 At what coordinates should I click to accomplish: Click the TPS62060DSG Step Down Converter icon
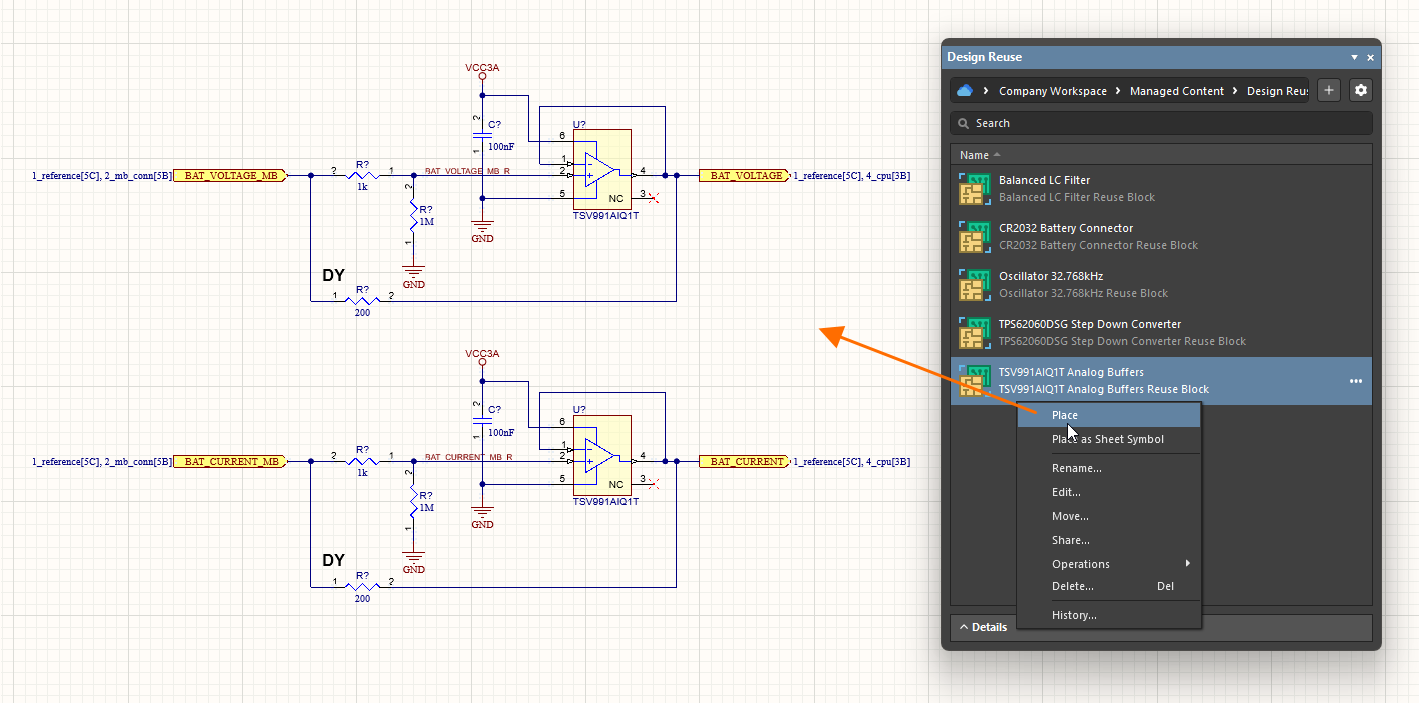(973, 332)
